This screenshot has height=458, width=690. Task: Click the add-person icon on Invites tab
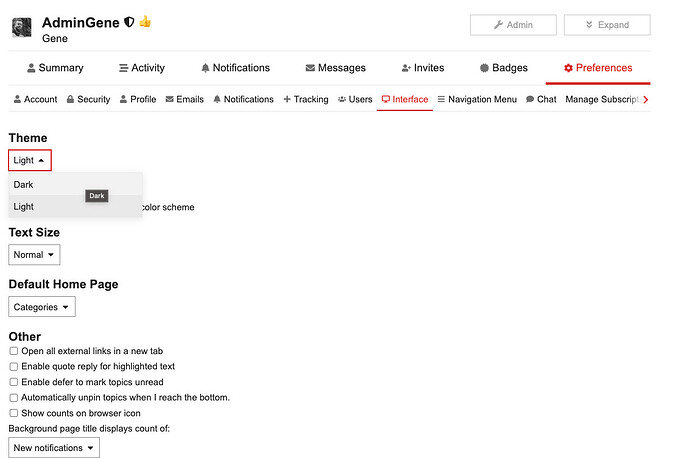tap(406, 68)
